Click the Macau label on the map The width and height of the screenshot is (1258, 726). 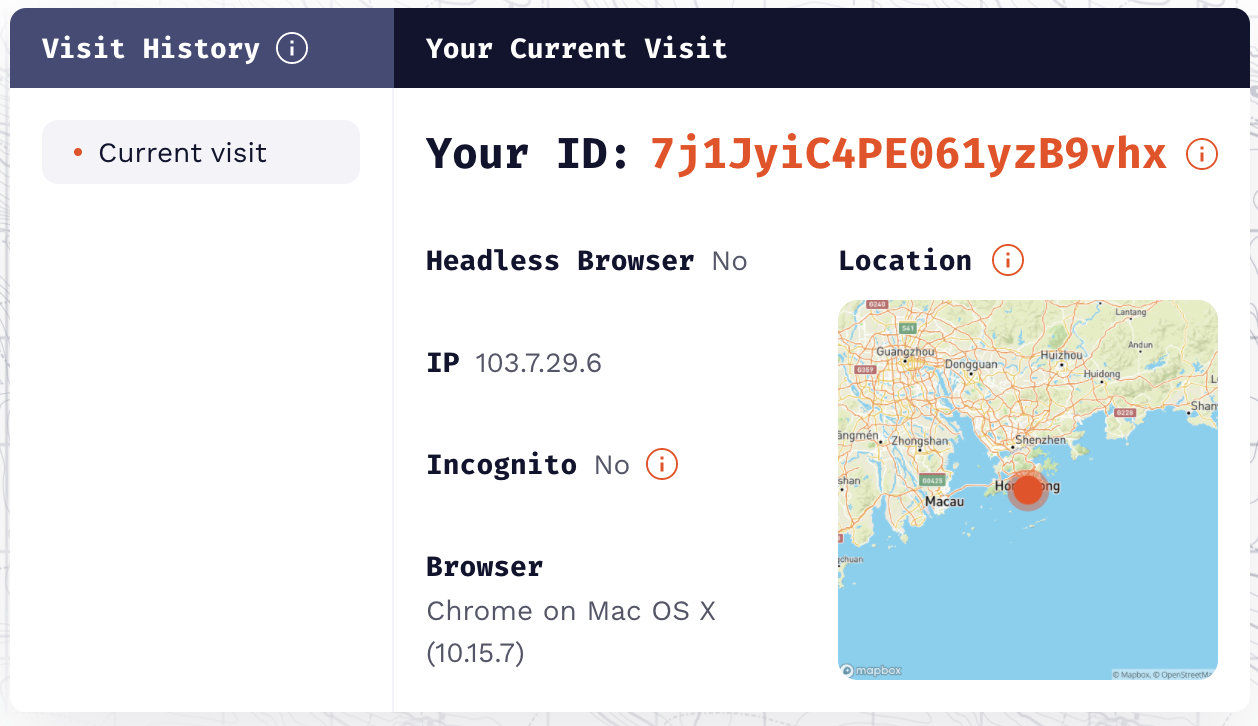pos(944,501)
